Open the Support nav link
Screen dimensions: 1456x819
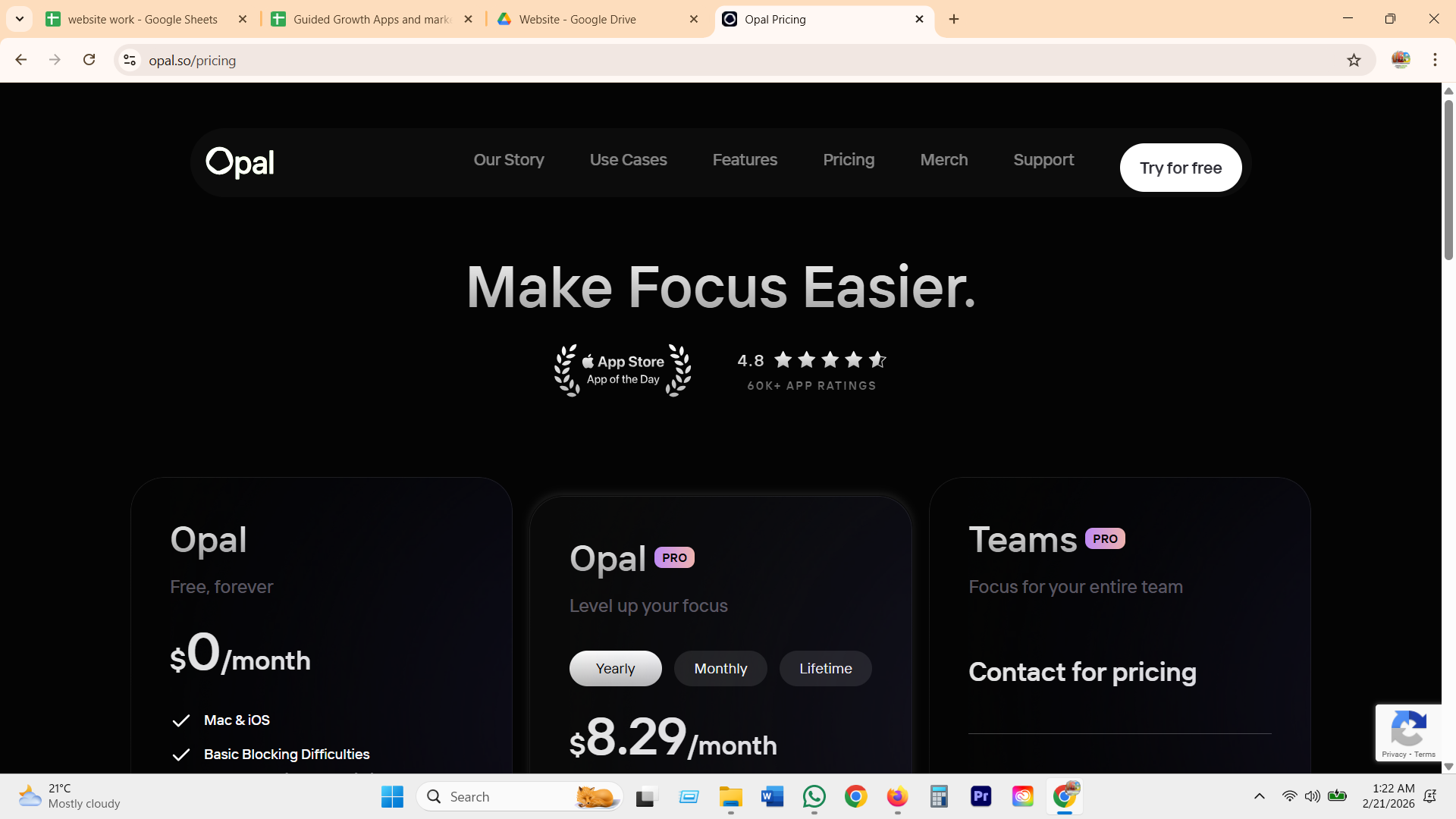coord(1043,160)
